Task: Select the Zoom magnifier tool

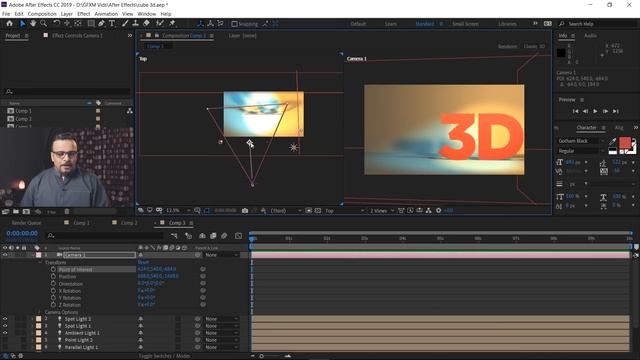Action: 43,24
